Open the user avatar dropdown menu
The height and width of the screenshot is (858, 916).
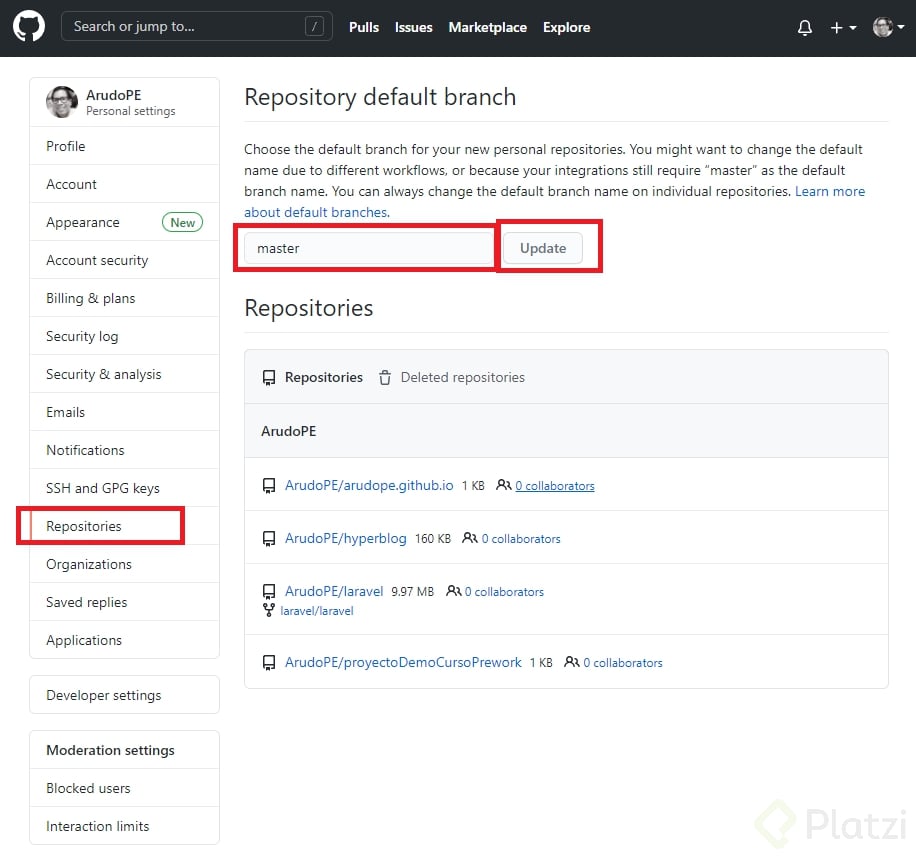[x=887, y=28]
